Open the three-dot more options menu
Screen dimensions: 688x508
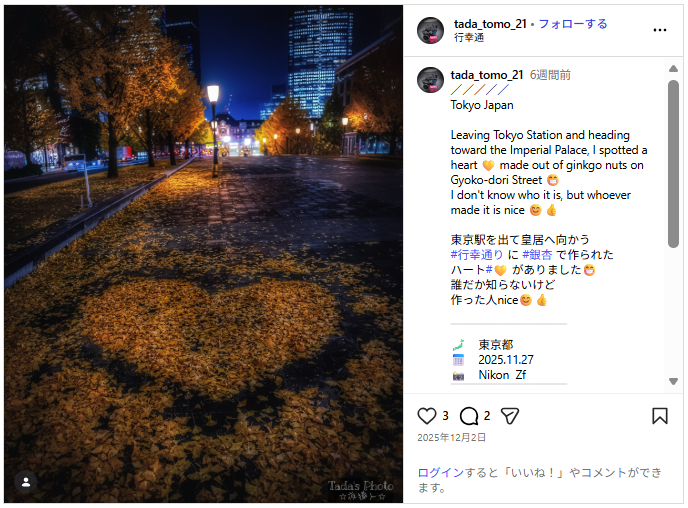659,30
